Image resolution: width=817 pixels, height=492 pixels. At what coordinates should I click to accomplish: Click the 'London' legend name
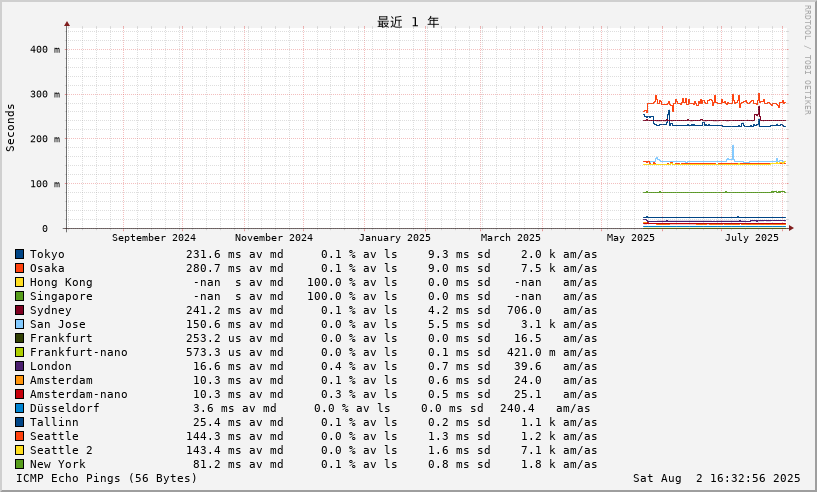pos(51,366)
